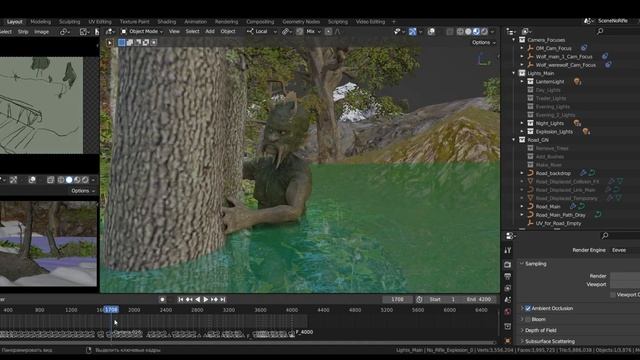640x360 pixels.
Task: Click the outliner search field
Action: pyautogui.click(x=617, y=31)
